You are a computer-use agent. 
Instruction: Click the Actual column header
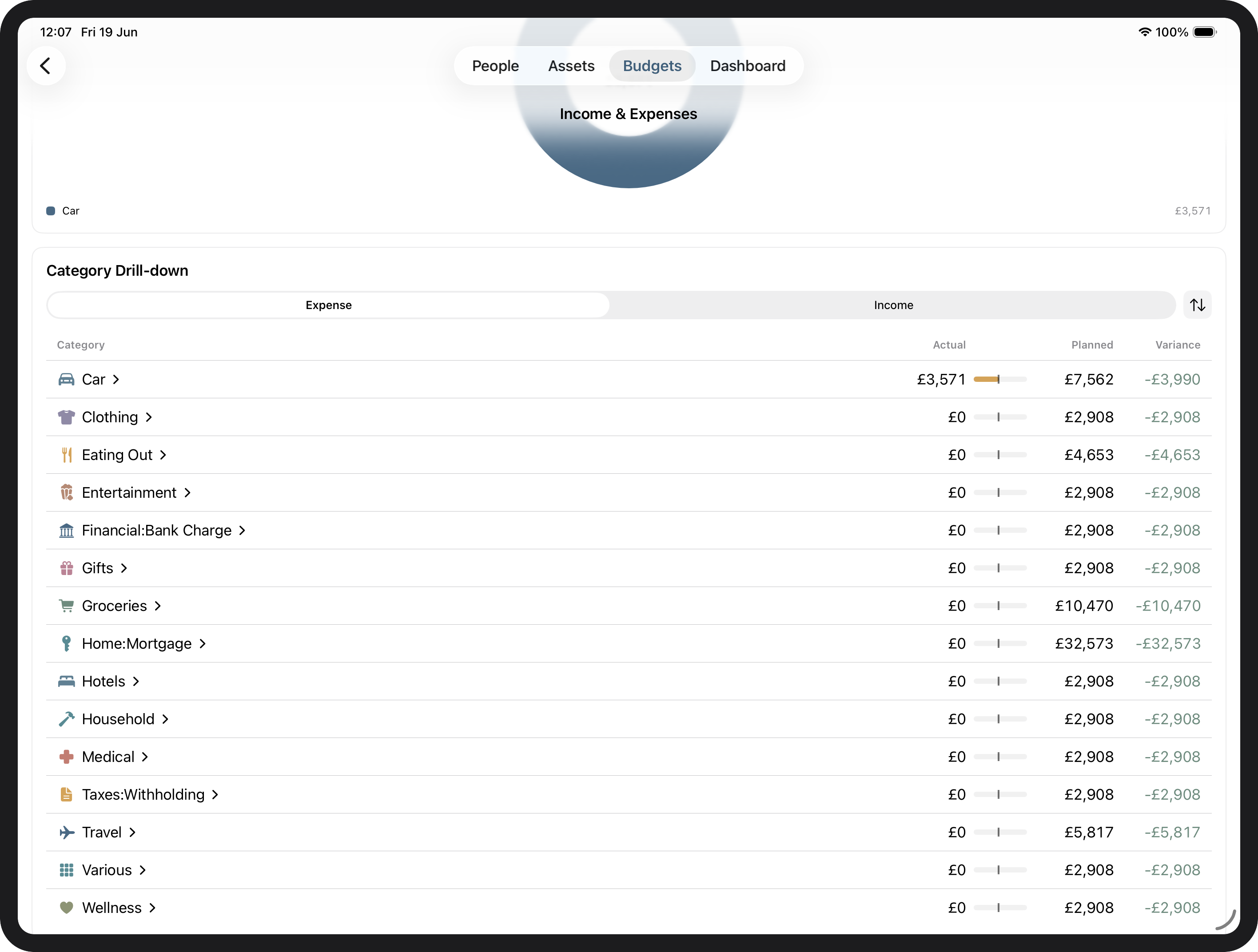click(949, 345)
